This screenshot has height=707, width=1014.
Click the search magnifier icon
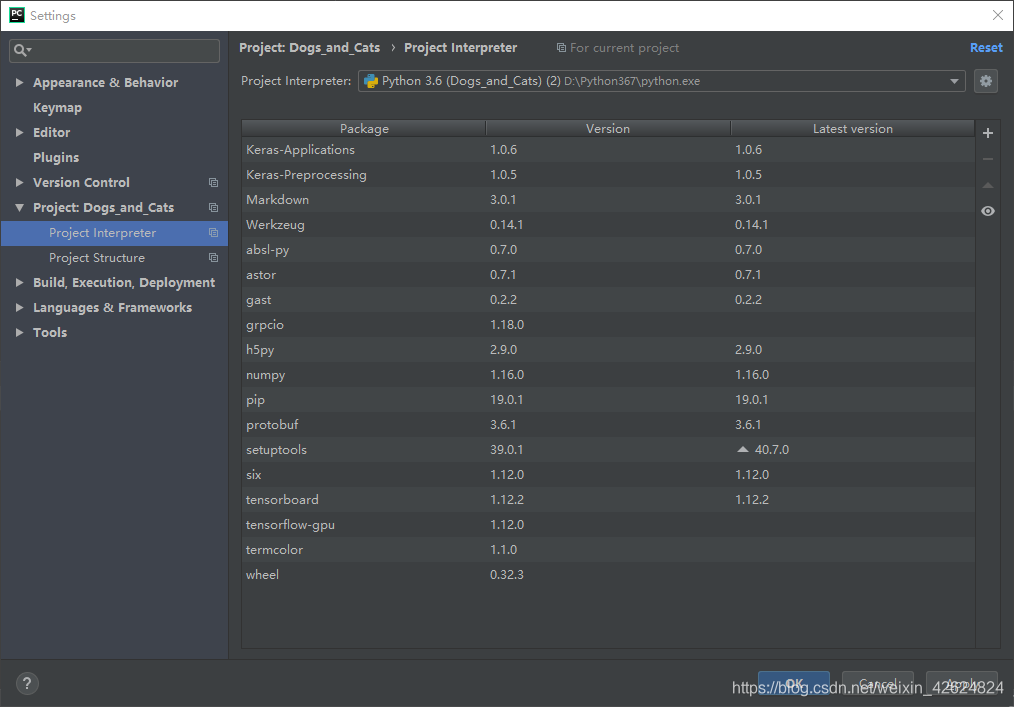(x=21, y=50)
